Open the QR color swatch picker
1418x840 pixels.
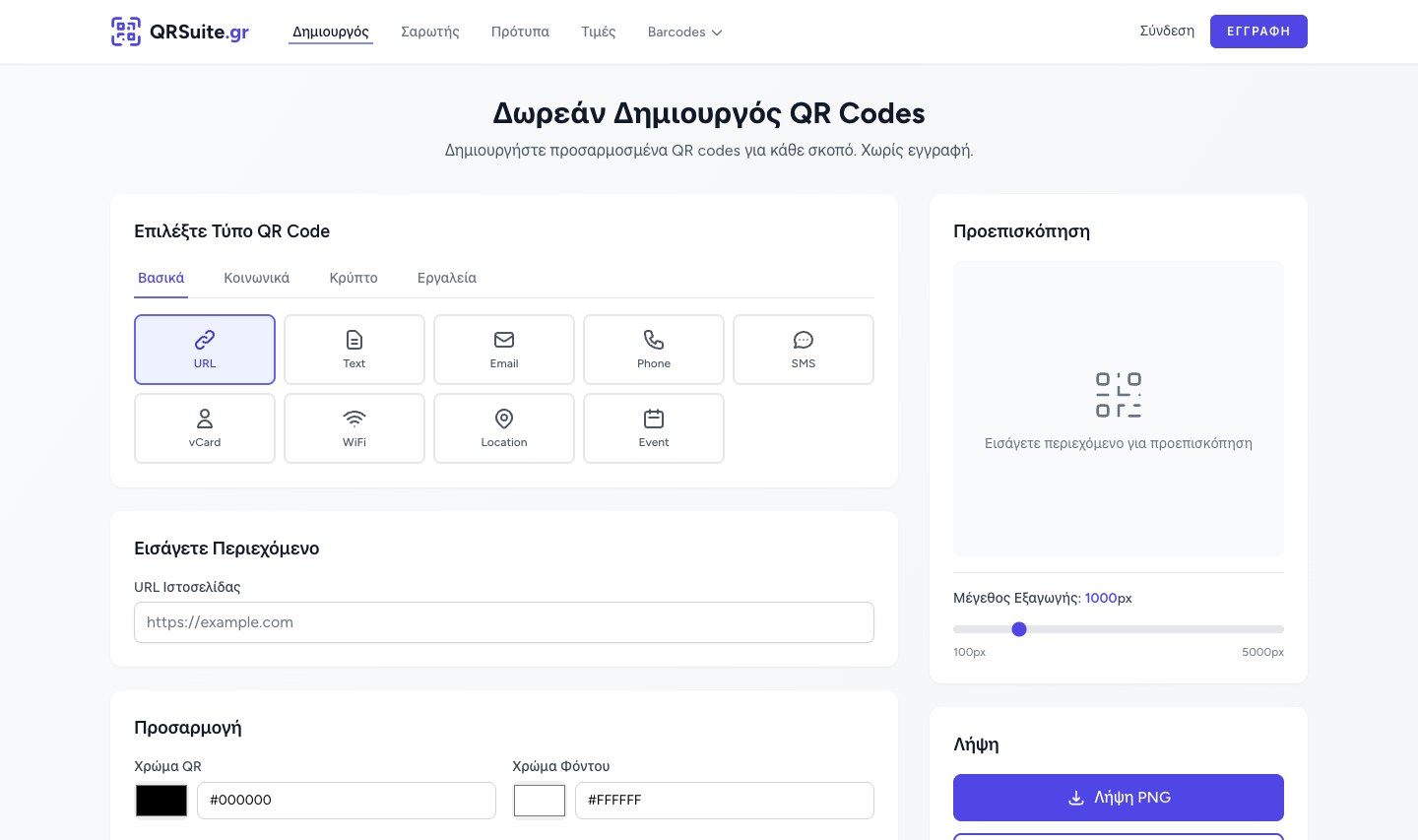(x=161, y=801)
